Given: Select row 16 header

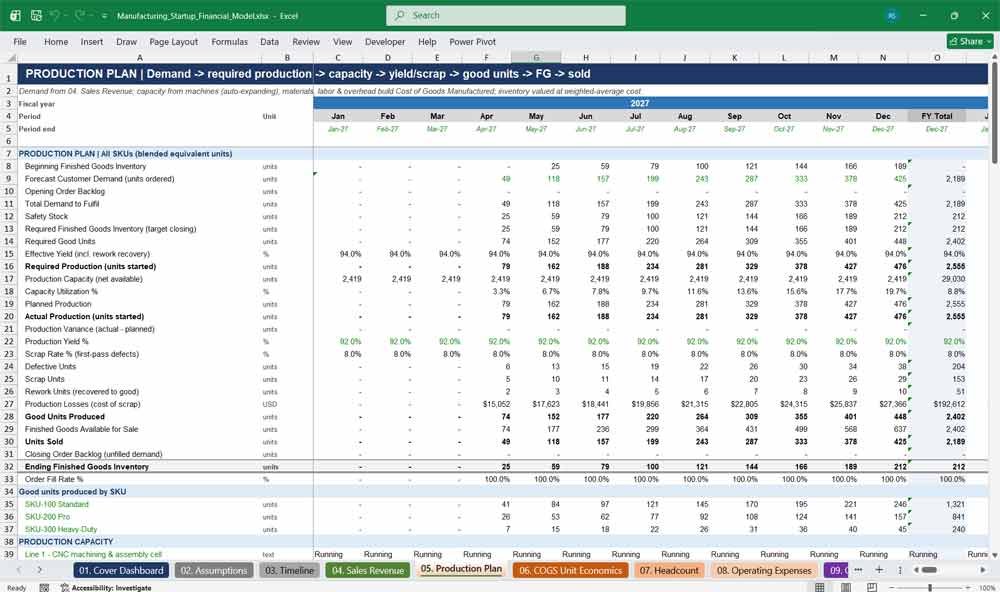Looking at the screenshot, I should pyautogui.click(x=9, y=266).
